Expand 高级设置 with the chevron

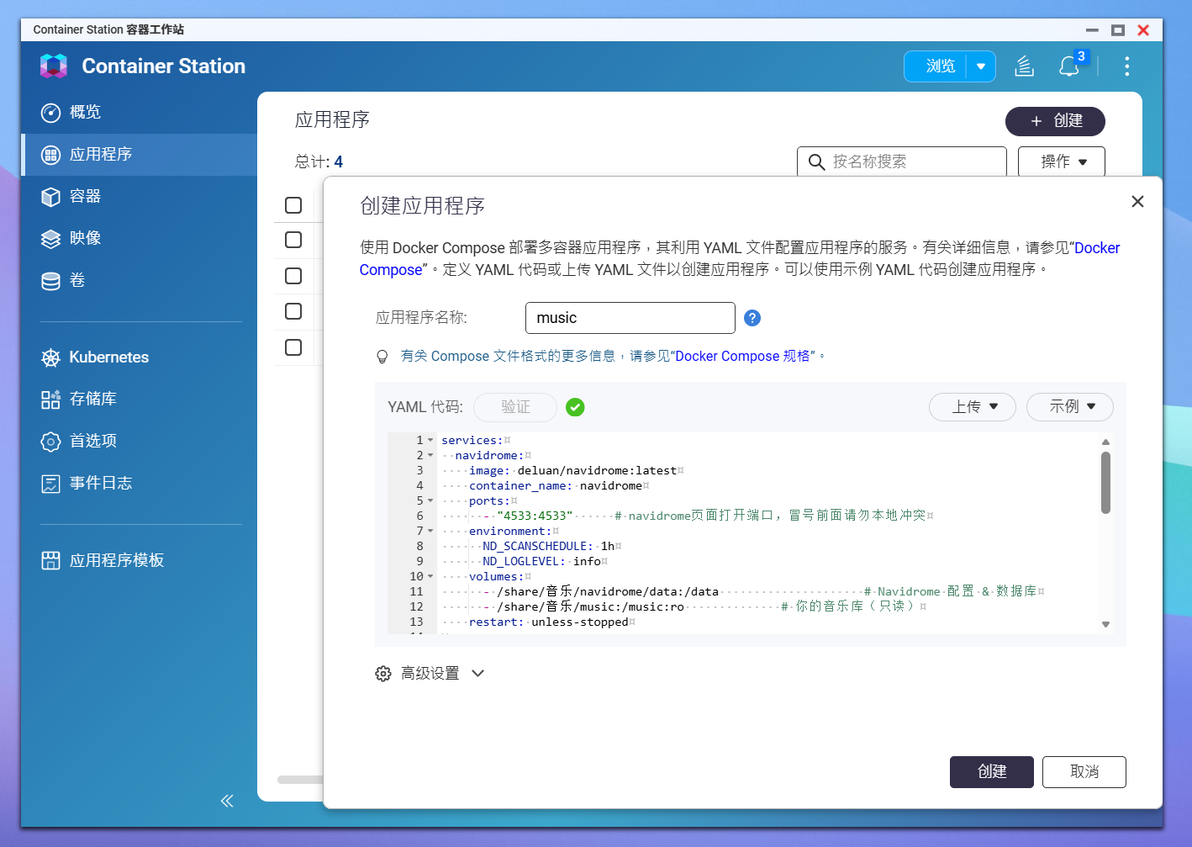point(477,674)
